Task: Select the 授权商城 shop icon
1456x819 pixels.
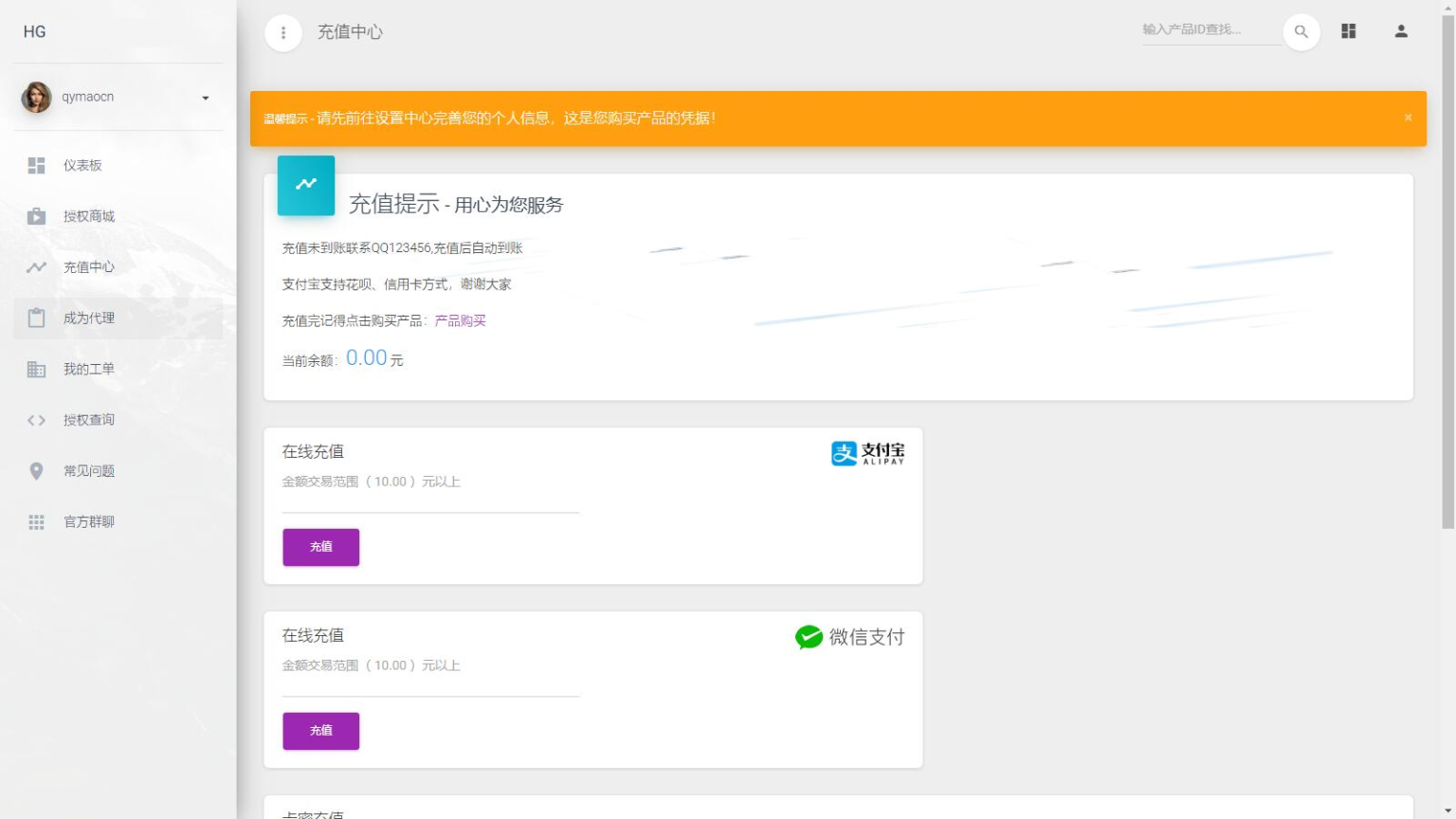Action: [36, 216]
